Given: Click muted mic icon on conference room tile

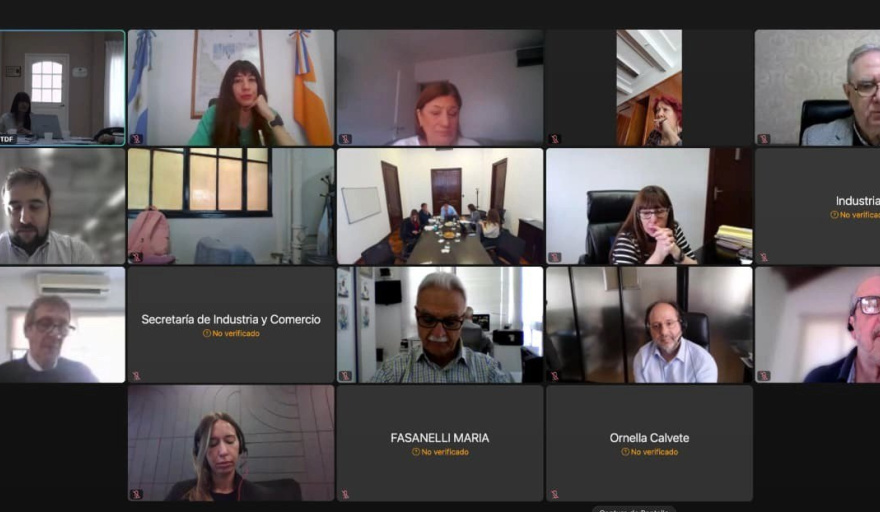Looking at the screenshot, I should pyautogui.click(x=345, y=258).
